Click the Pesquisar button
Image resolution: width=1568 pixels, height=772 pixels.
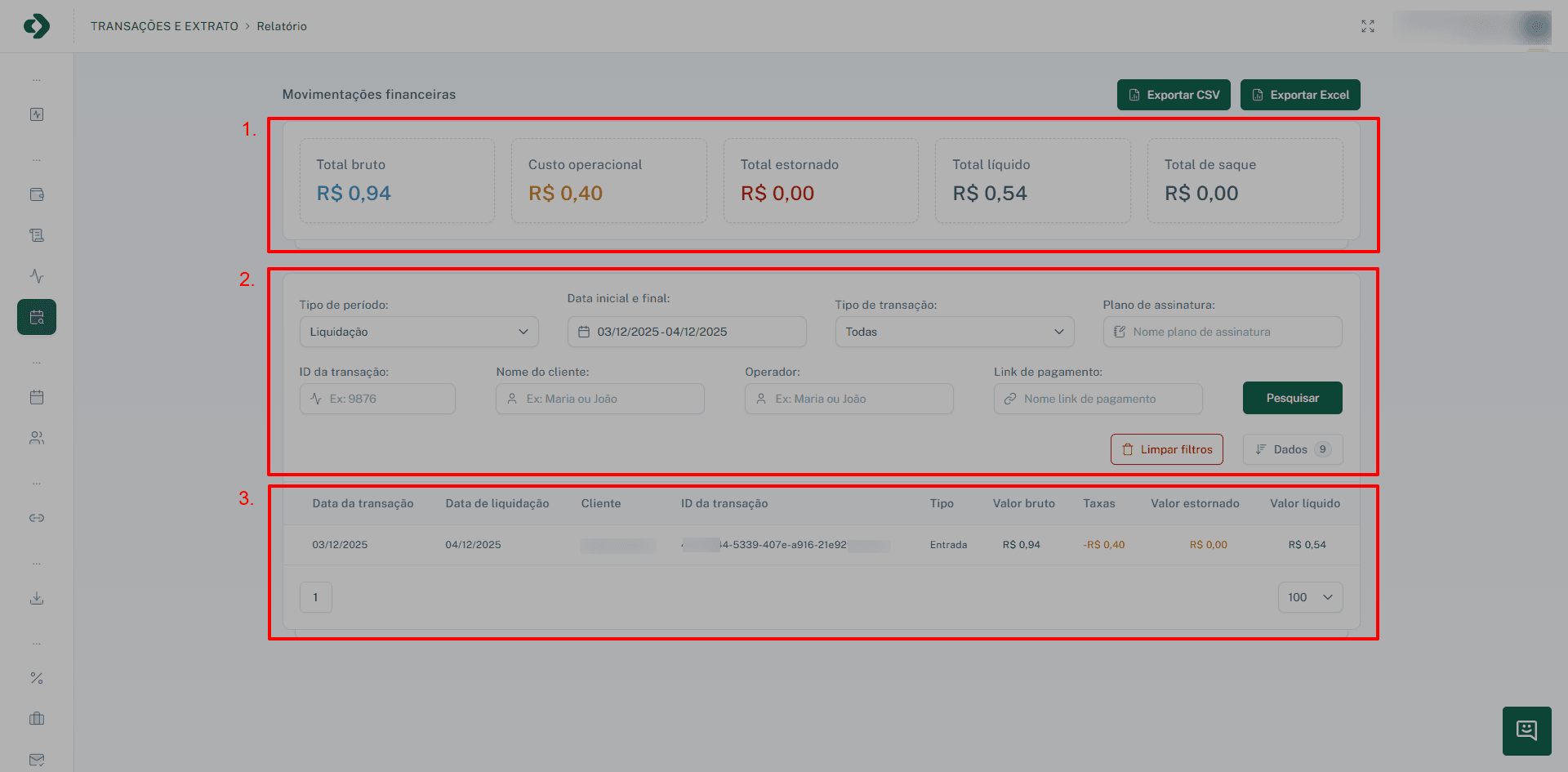click(x=1292, y=398)
